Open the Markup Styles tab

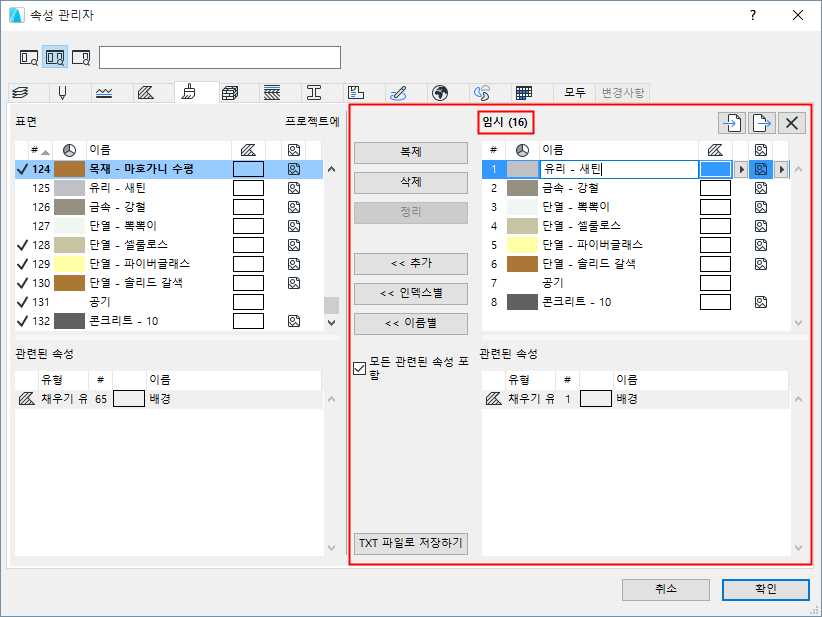coord(398,93)
